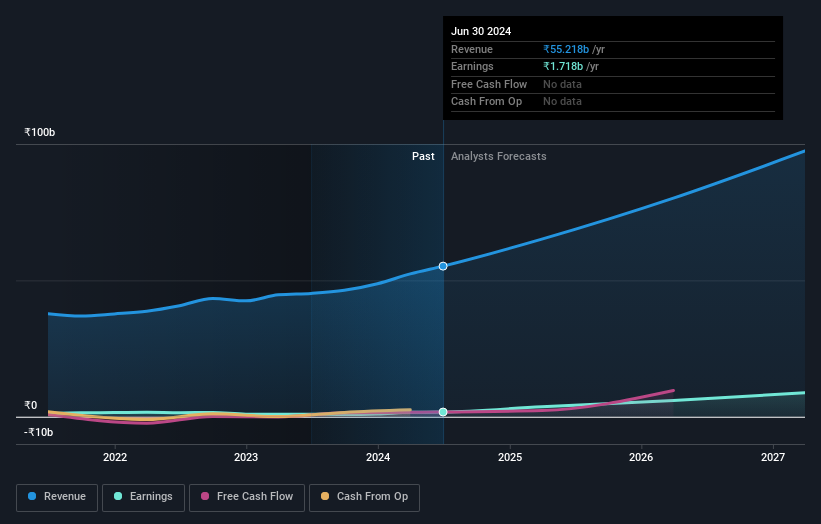
Task: Click the Past section label
Action: click(x=423, y=157)
